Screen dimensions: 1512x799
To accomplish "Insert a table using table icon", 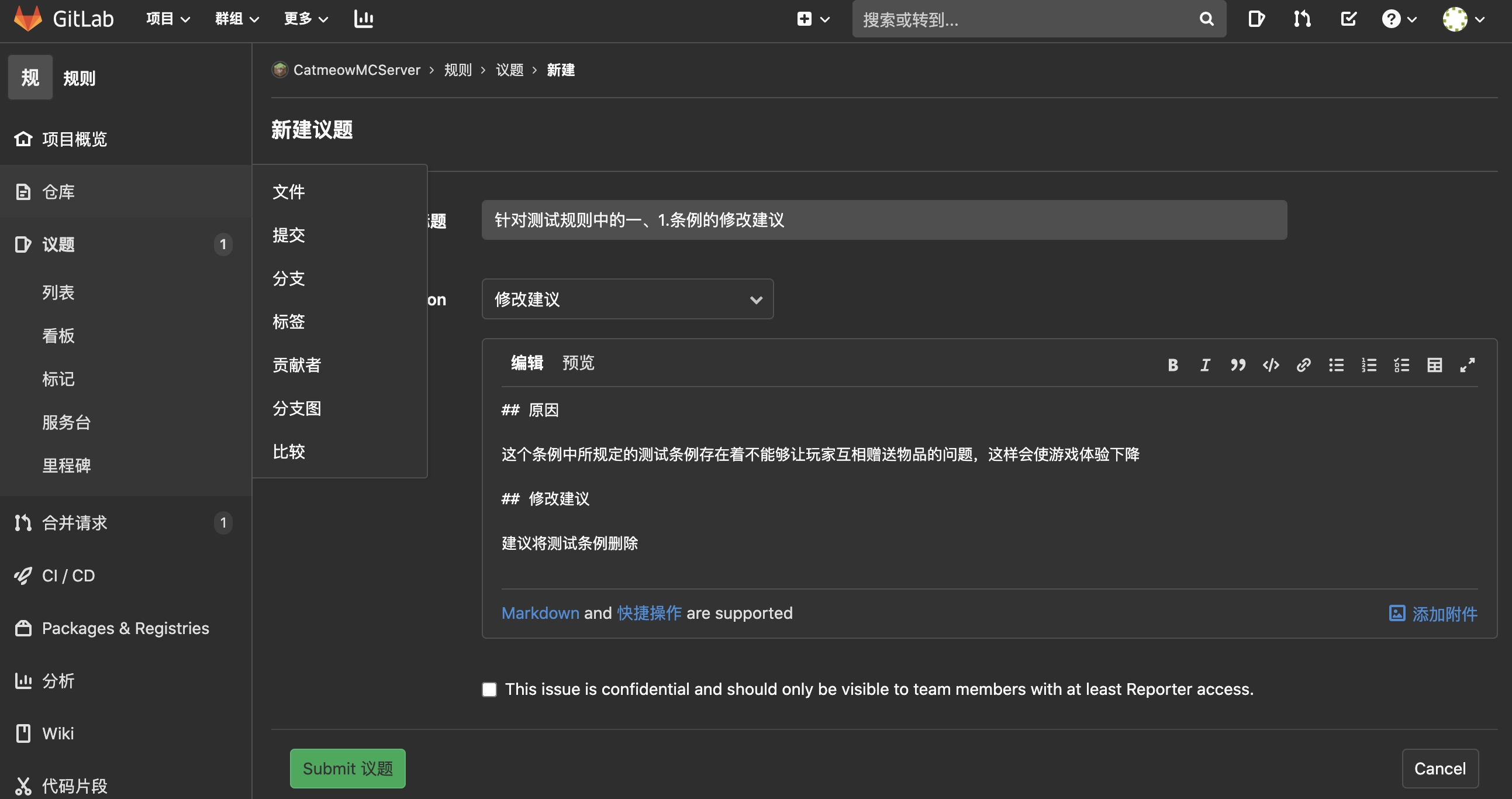I will [1434, 365].
